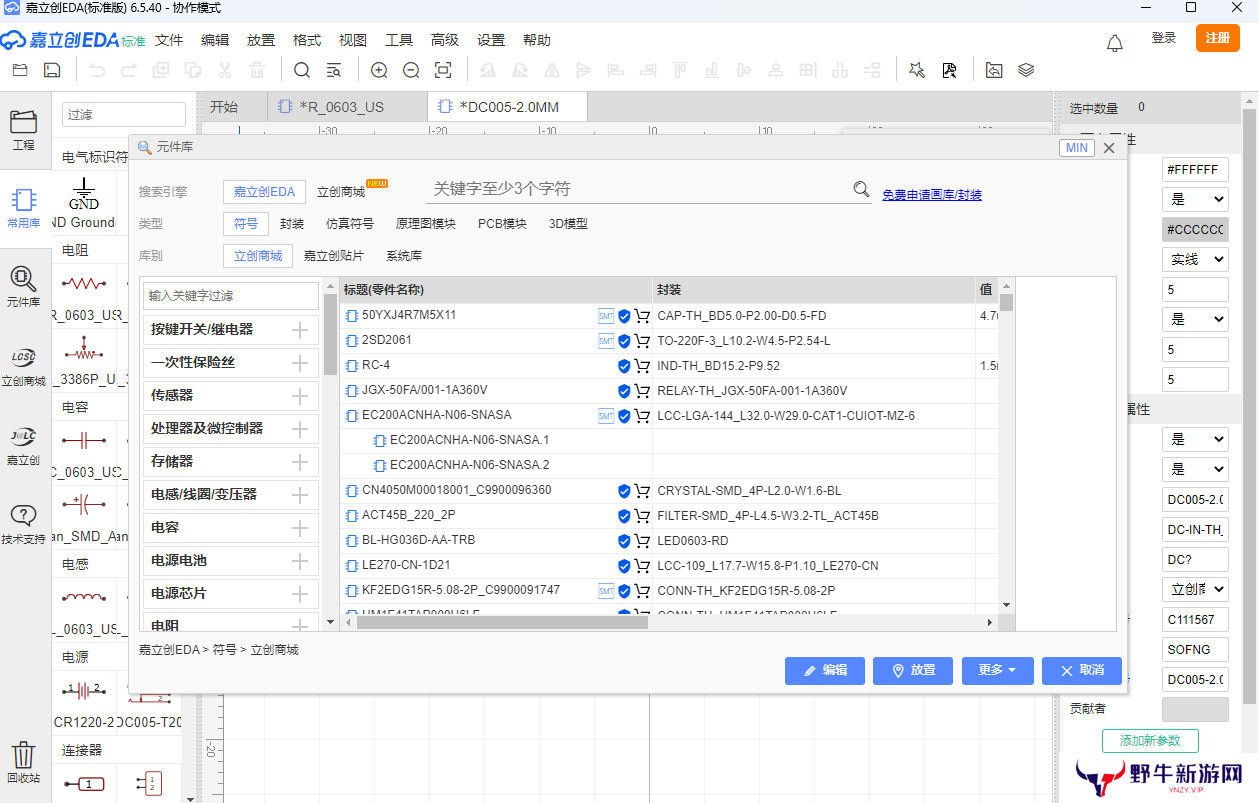The width and height of the screenshot is (1259, 803).
Task: Open file with the folder toolbar icon
Action: click(20, 70)
